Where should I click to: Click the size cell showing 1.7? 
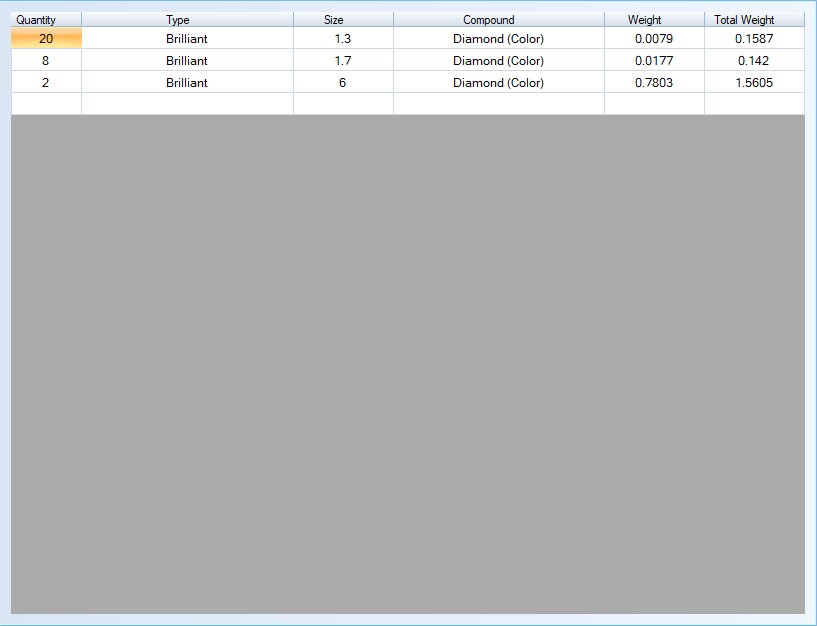click(x=343, y=61)
